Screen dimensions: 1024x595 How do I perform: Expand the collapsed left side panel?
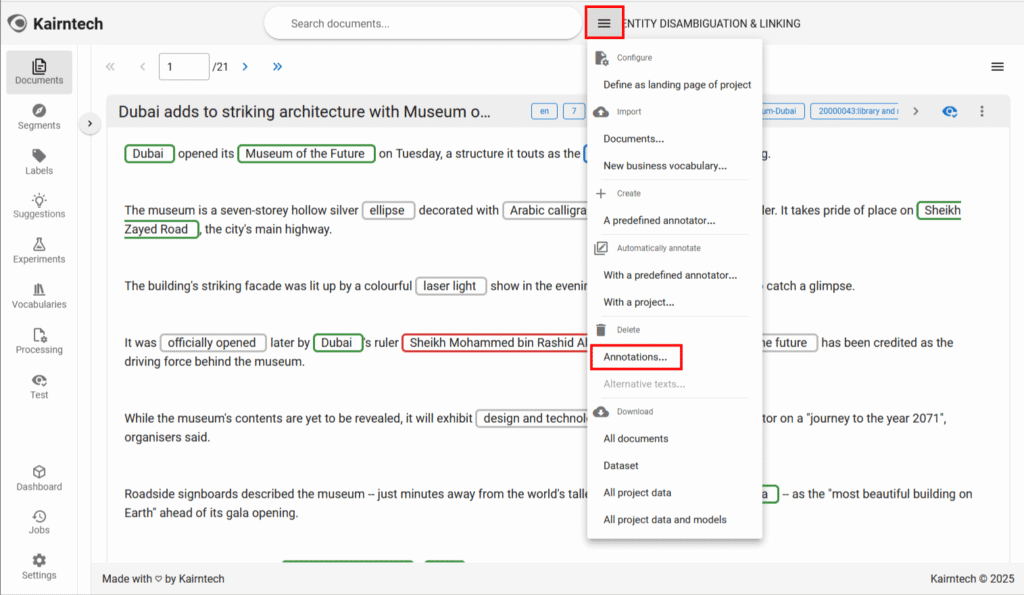tap(89, 123)
